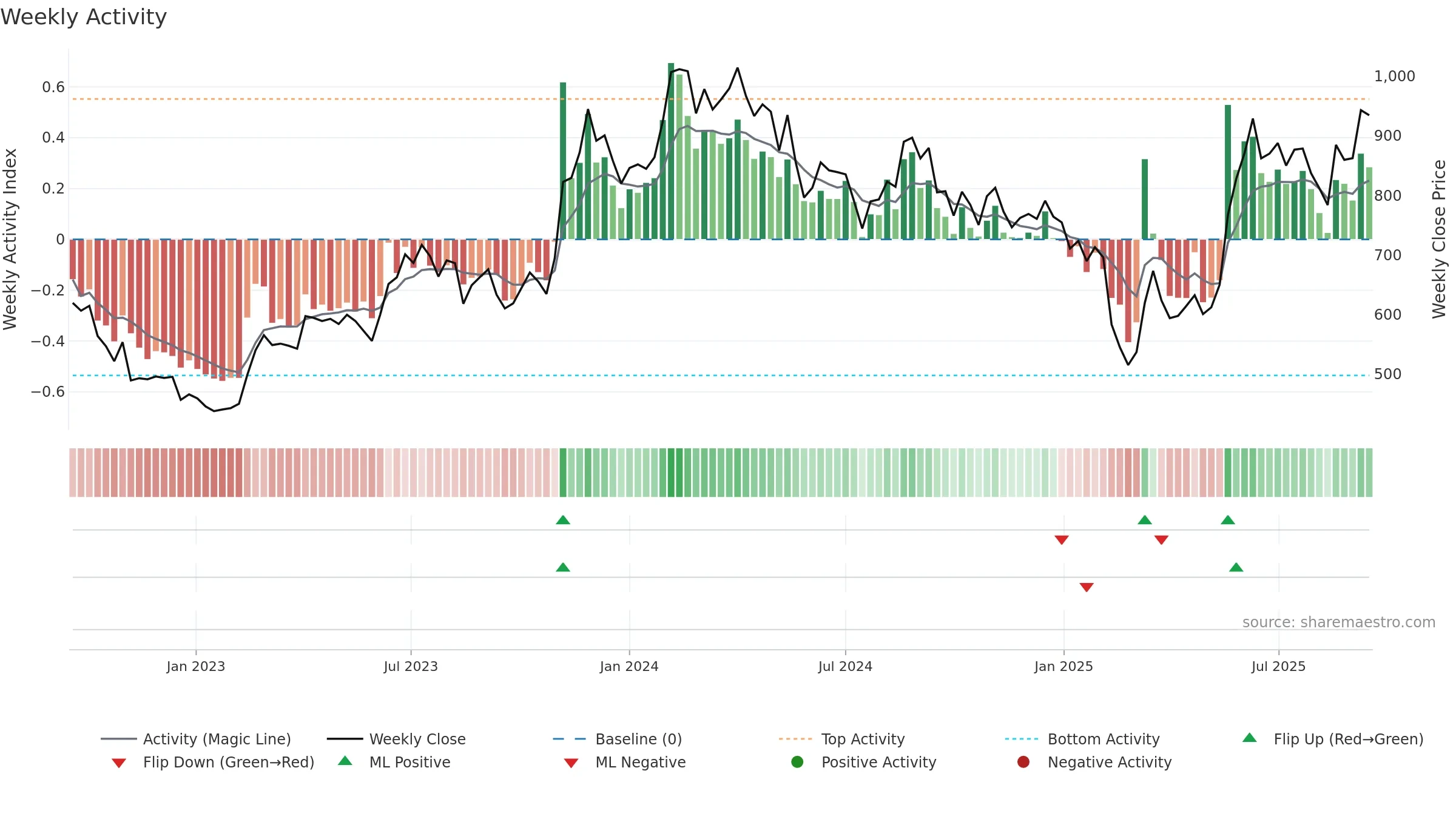The height and width of the screenshot is (819, 1456).
Task: Click the Weekly Activity Index axis label
Action: [10, 239]
